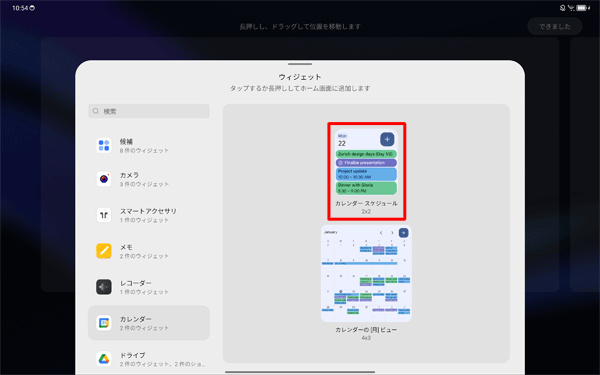Tap the できました done button
Screen dimensions: 600x375
click(555, 26)
